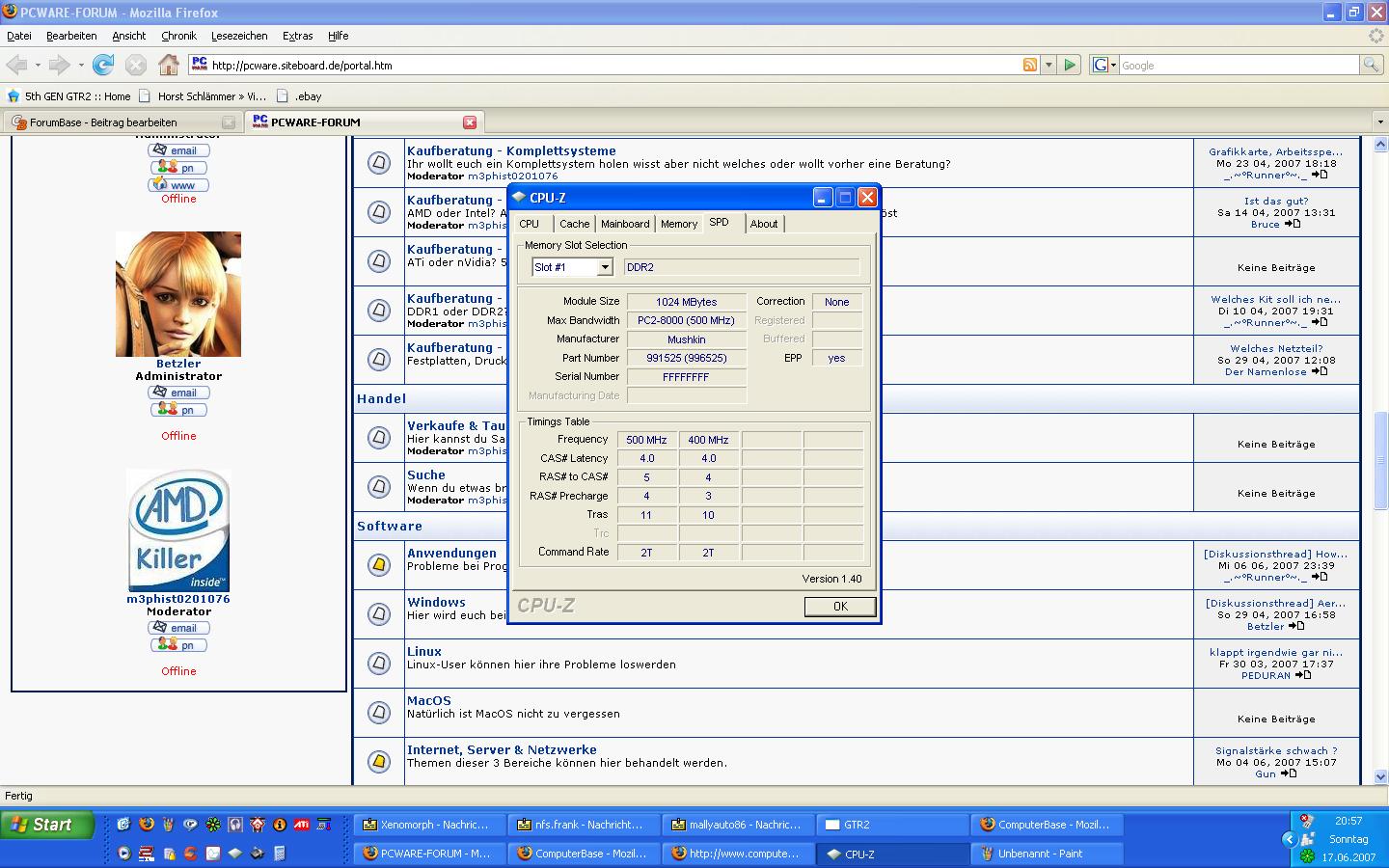
Task: Open the address bar URL history dropdown
Action: pos(1049,66)
